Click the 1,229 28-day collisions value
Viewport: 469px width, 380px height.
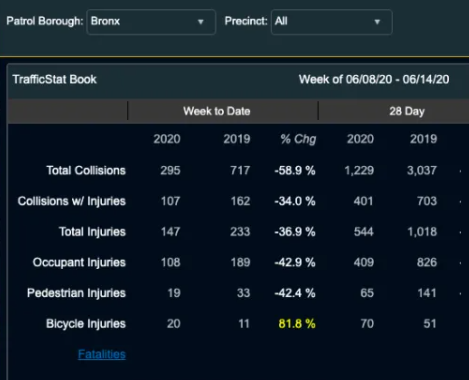[x=359, y=170]
